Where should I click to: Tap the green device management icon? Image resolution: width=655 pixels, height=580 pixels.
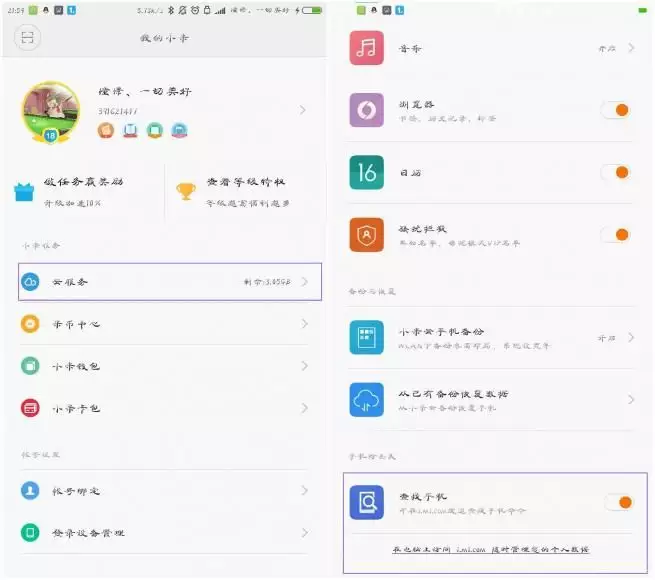[30, 532]
